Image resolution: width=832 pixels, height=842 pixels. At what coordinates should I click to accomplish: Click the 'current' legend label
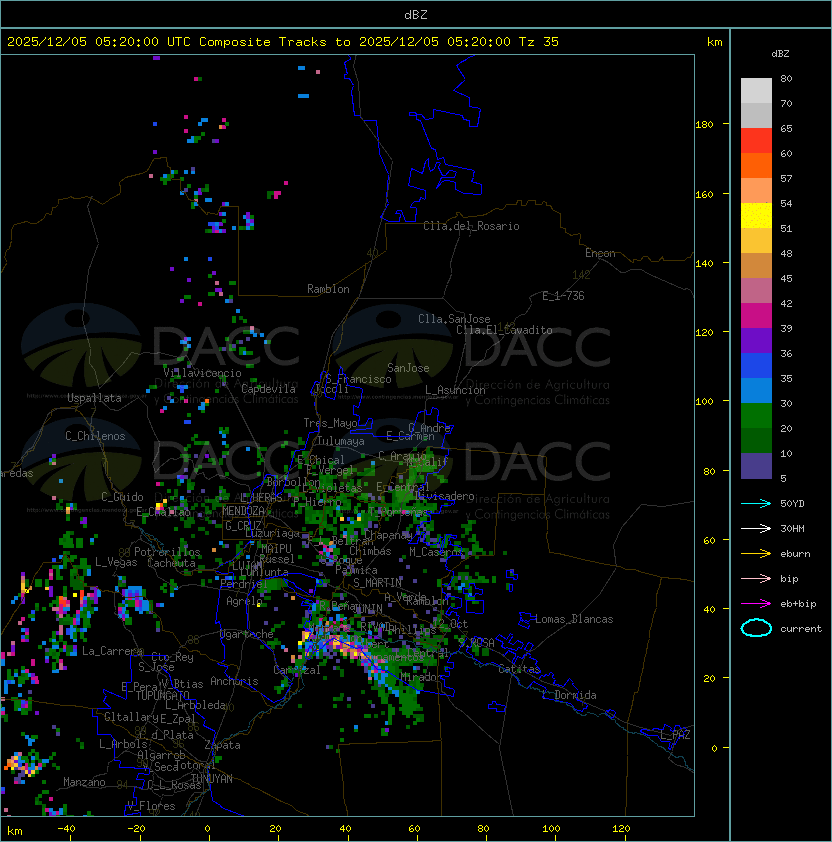click(x=801, y=629)
